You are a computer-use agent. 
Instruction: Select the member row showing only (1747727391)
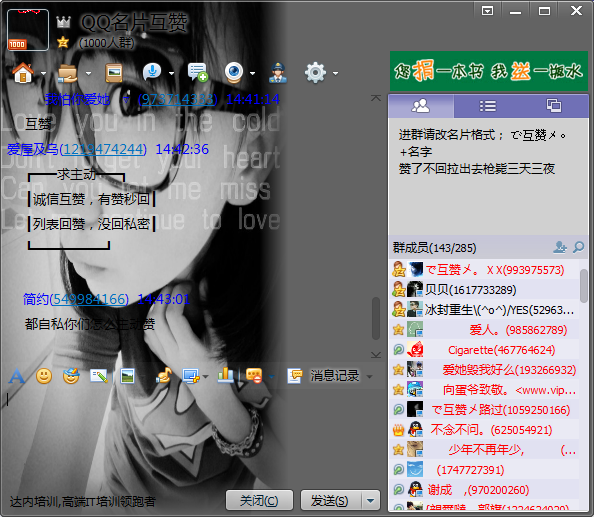pos(484,470)
